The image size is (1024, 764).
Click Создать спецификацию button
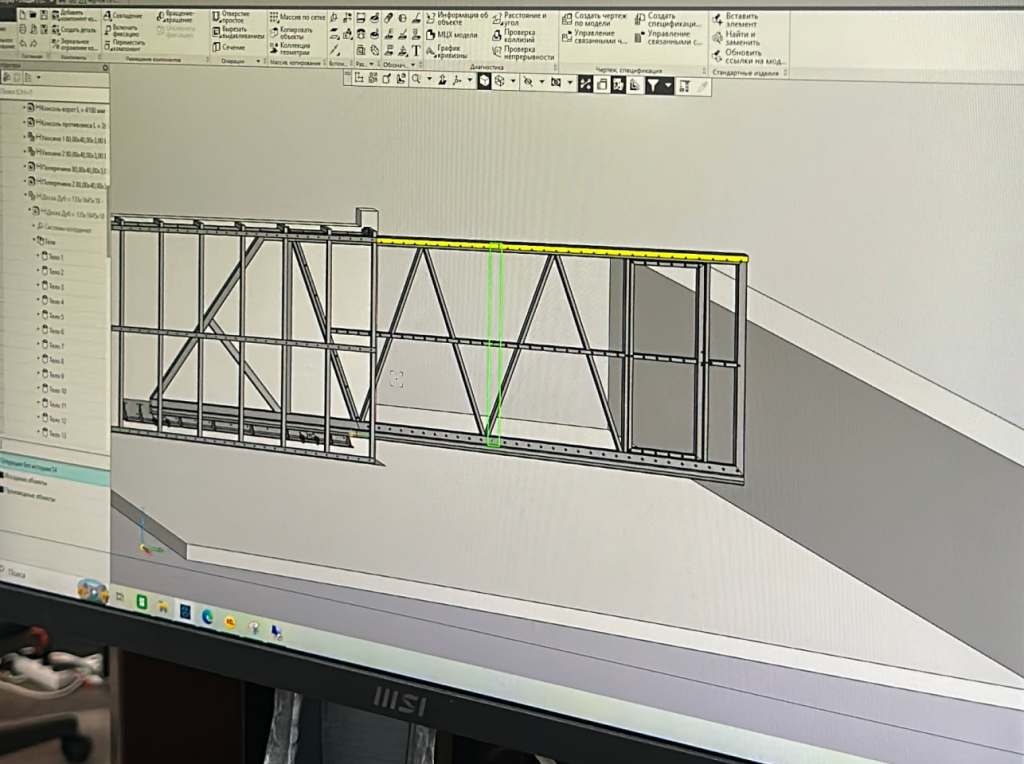click(667, 20)
